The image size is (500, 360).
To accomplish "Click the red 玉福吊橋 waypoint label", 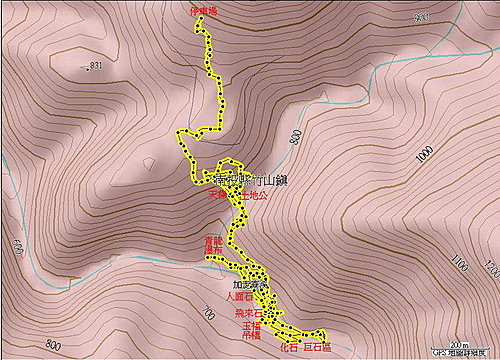I will 252,330.
